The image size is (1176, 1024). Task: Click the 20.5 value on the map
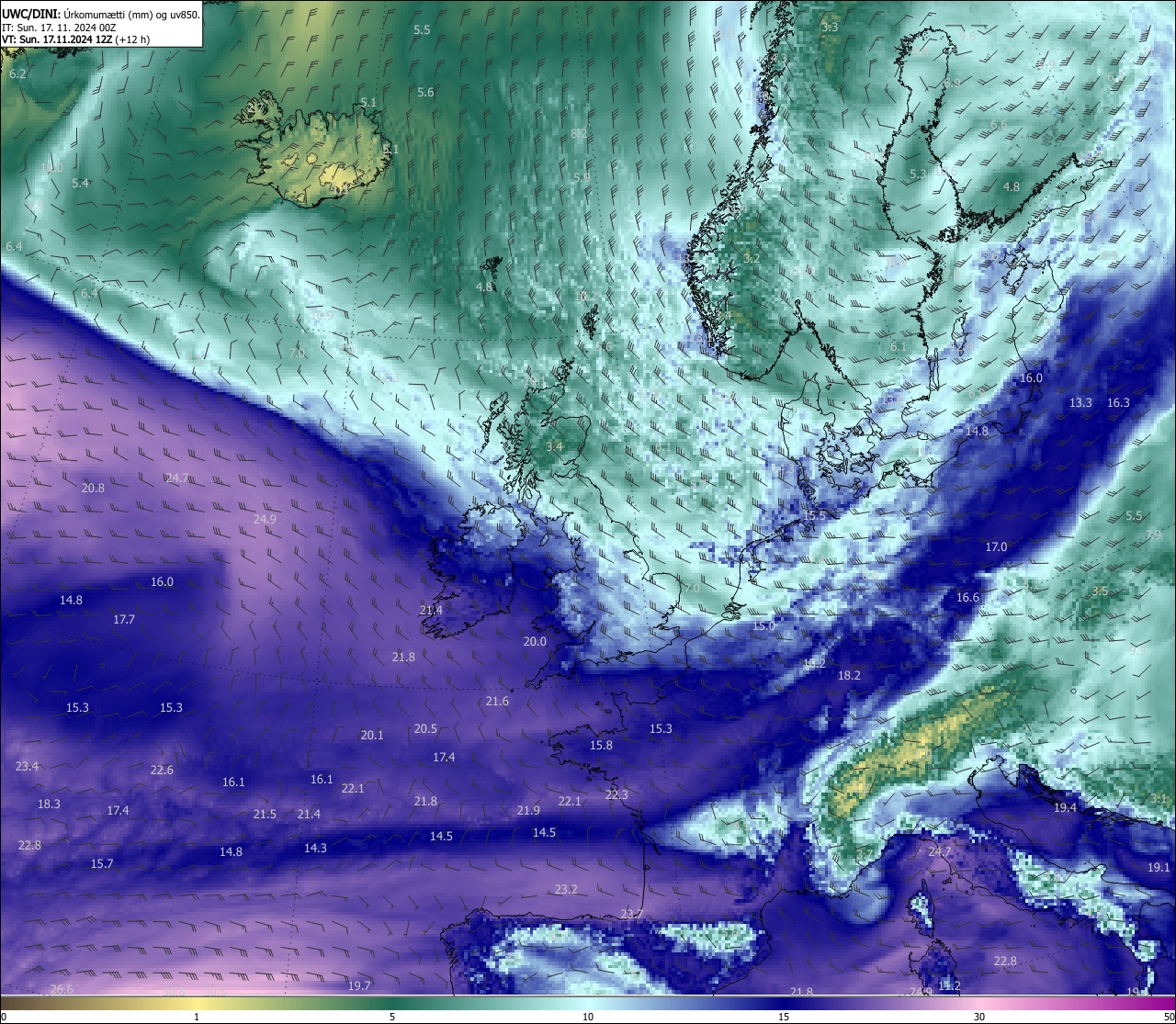click(x=425, y=728)
